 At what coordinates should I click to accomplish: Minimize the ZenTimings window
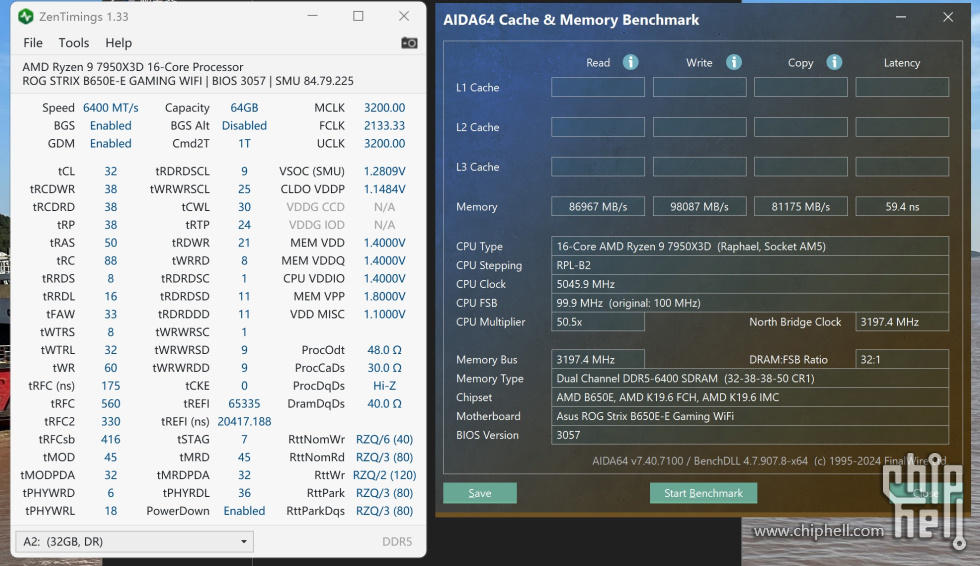312,16
